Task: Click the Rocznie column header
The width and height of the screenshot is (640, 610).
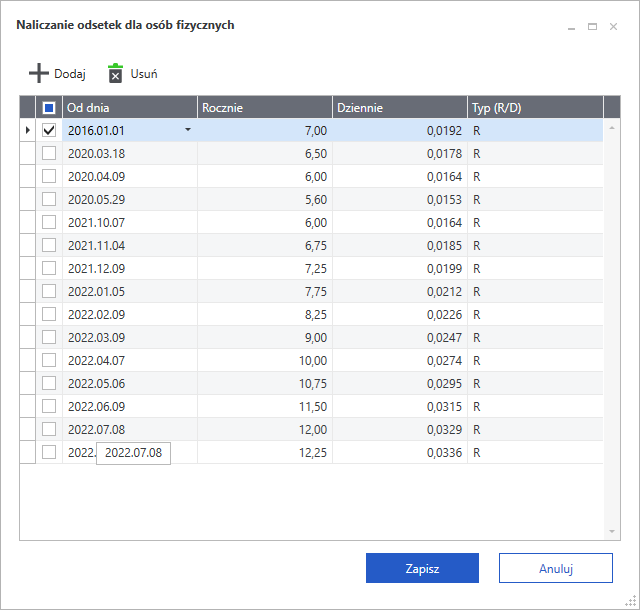Action: [264, 107]
